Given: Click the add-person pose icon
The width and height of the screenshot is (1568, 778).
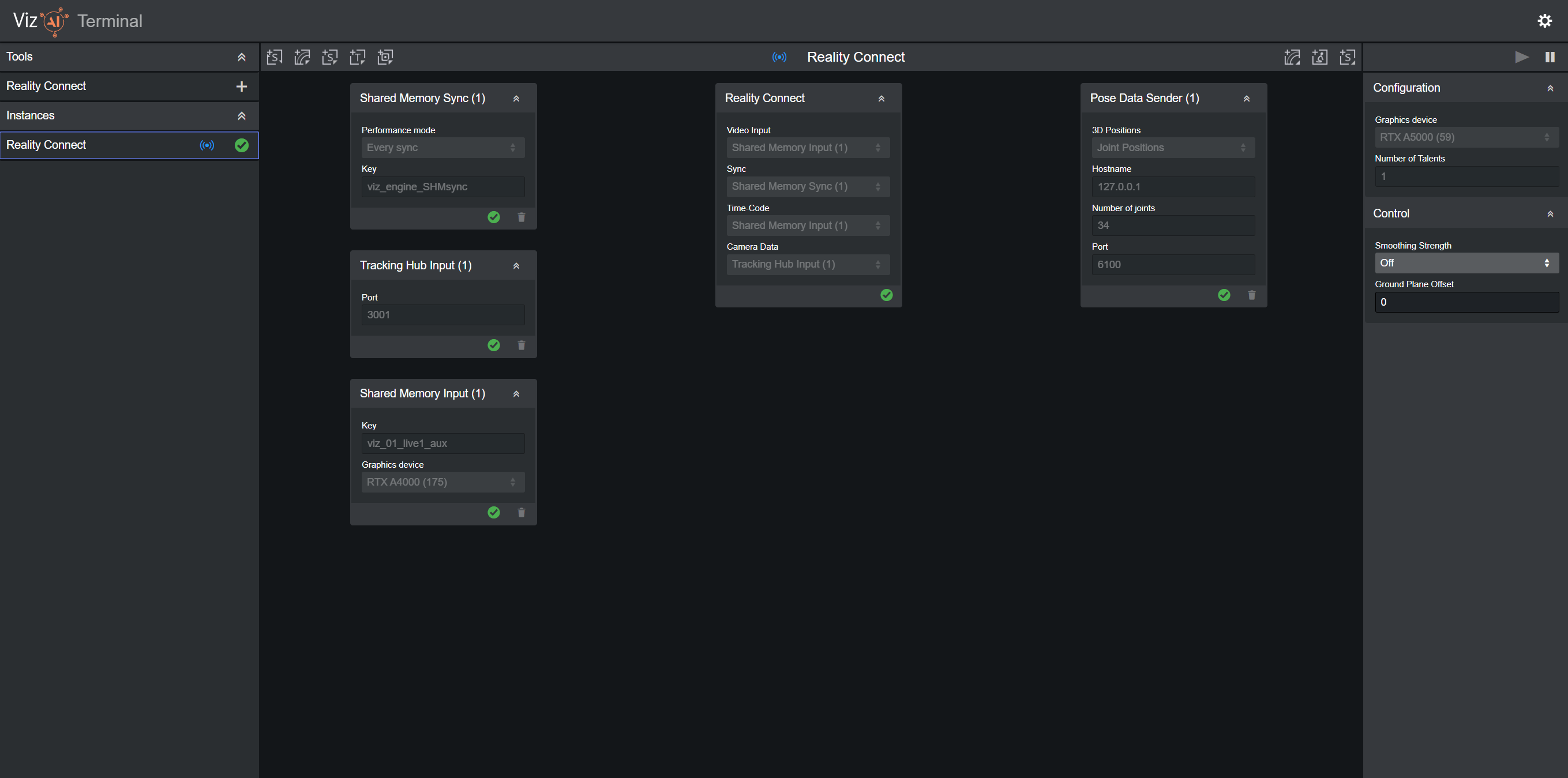Looking at the screenshot, I should pyautogui.click(x=1320, y=57).
